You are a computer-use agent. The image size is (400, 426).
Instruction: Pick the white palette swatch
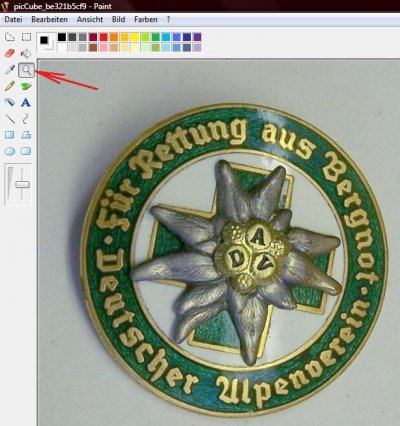(62, 47)
